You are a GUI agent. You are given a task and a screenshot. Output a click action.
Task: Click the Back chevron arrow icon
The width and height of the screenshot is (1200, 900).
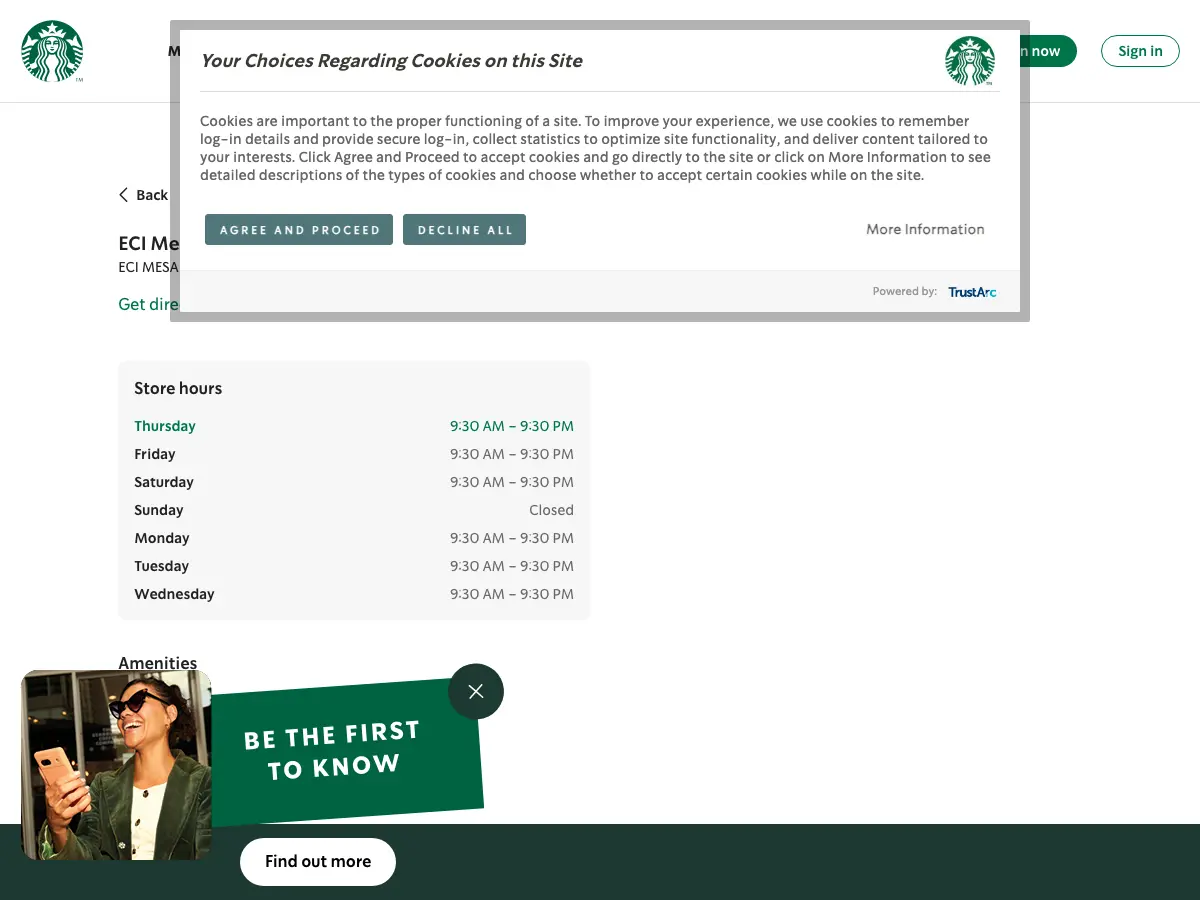point(124,195)
